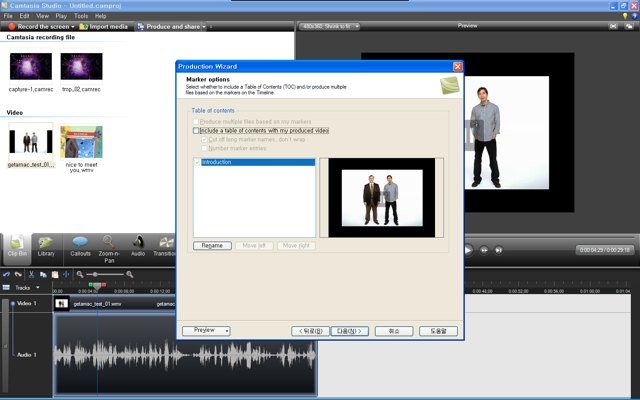Open the View menu
This screenshot has height=400, width=640.
42,16
